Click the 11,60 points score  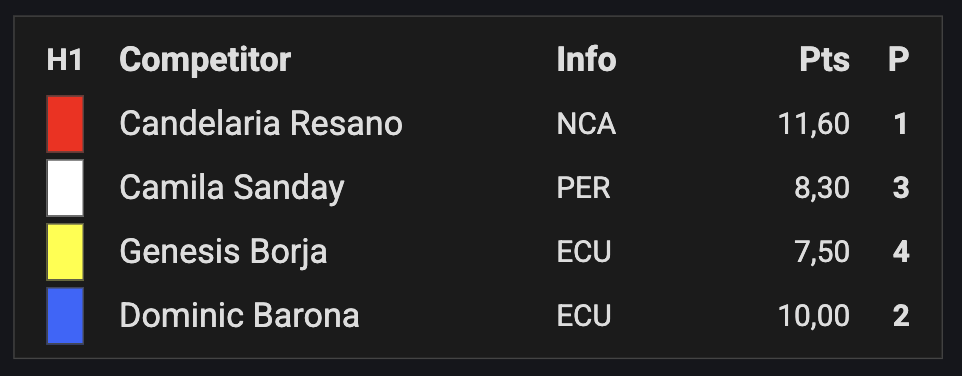click(814, 124)
